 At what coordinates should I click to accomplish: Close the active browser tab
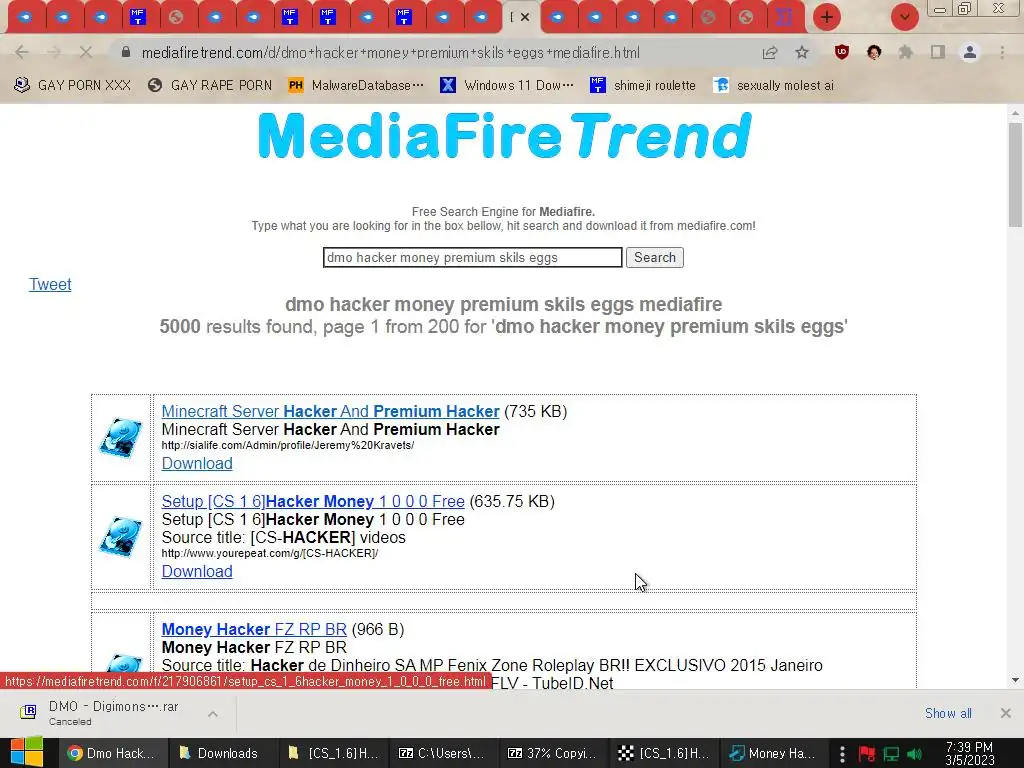[x=525, y=17]
